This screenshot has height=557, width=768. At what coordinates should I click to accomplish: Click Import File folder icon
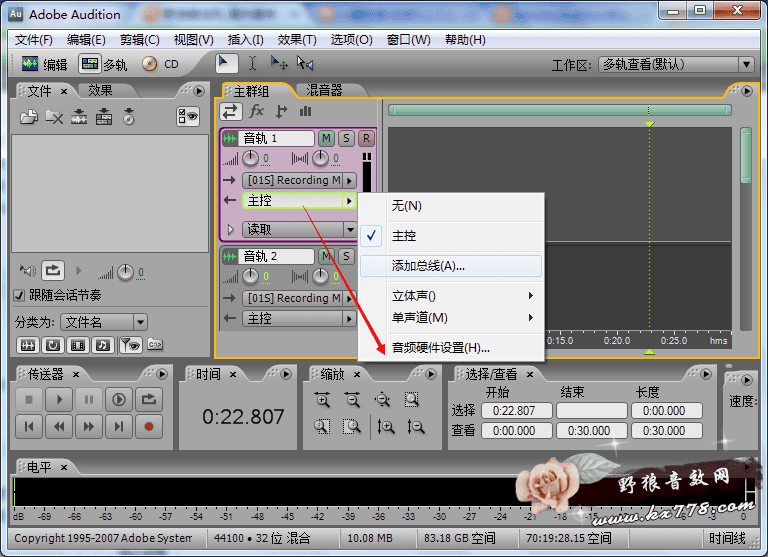[x=29, y=117]
